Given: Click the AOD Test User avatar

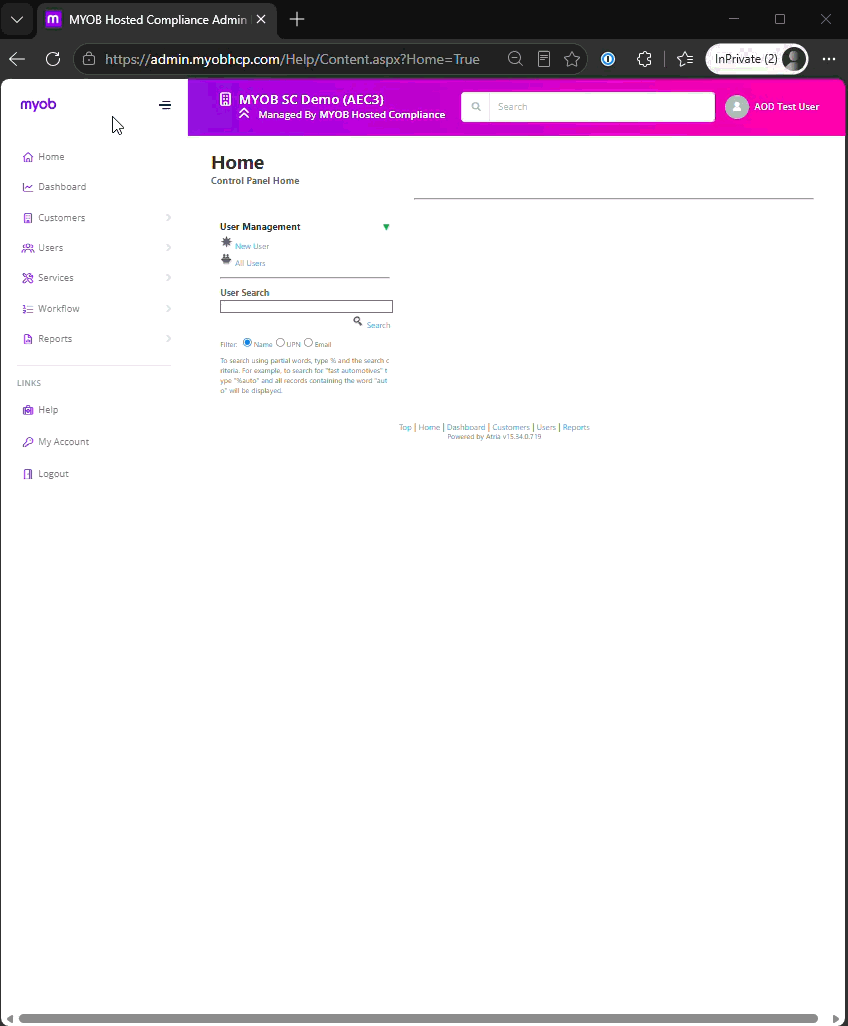Looking at the screenshot, I should [737, 107].
